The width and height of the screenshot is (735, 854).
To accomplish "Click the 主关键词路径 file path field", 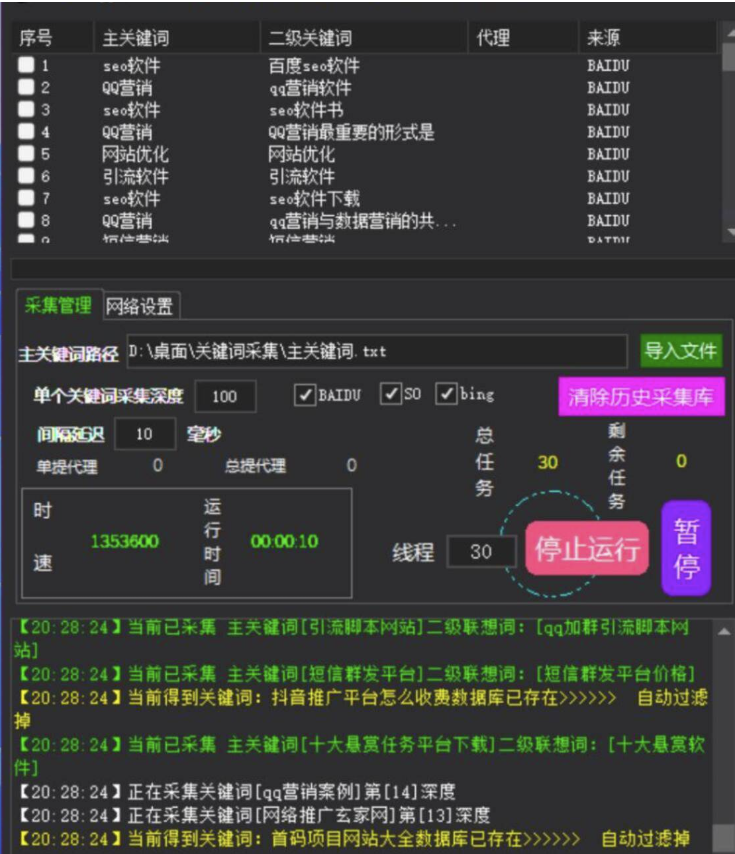I will [376, 352].
